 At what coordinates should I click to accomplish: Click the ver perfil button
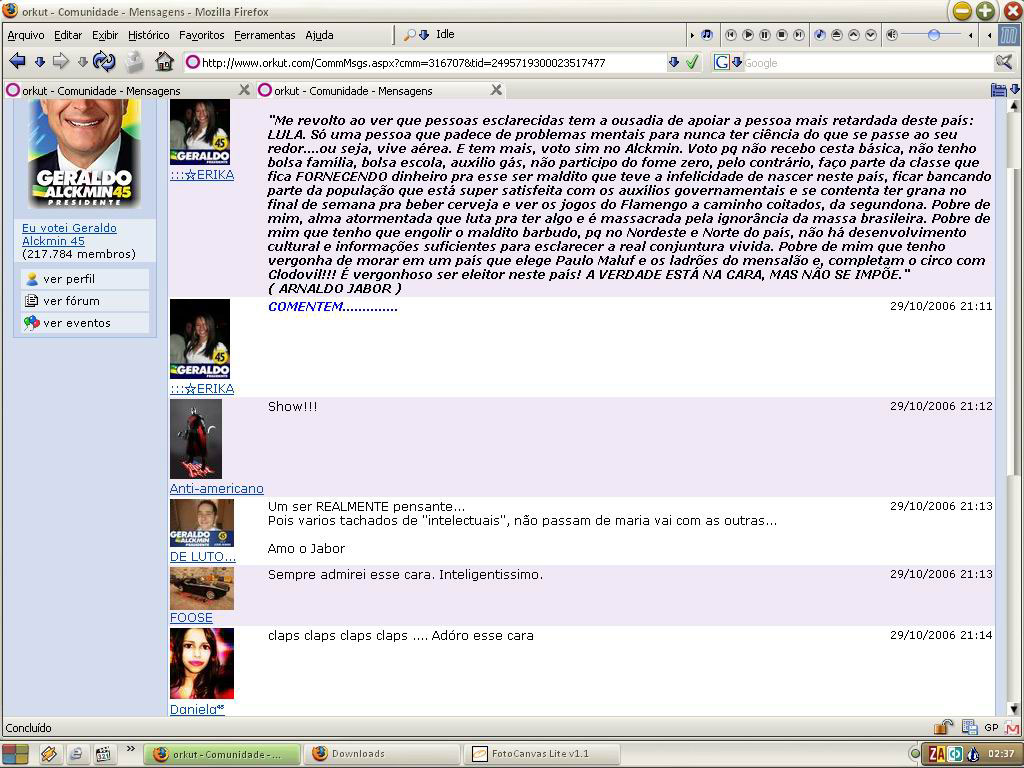point(85,279)
